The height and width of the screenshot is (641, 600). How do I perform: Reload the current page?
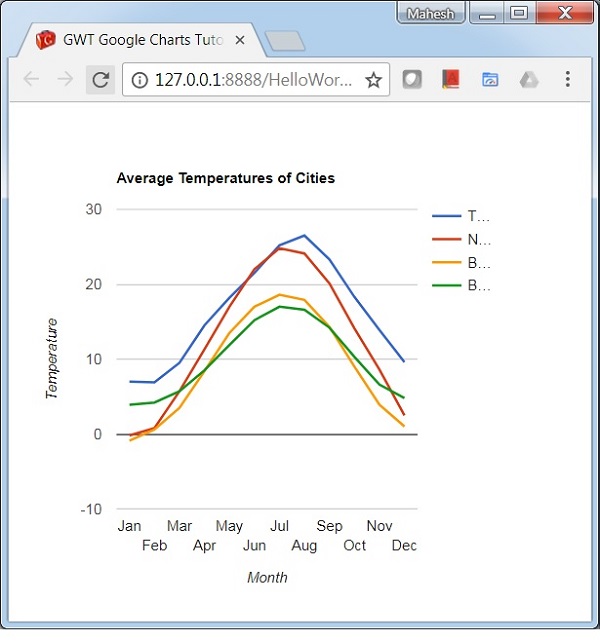[x=100, y=80]
